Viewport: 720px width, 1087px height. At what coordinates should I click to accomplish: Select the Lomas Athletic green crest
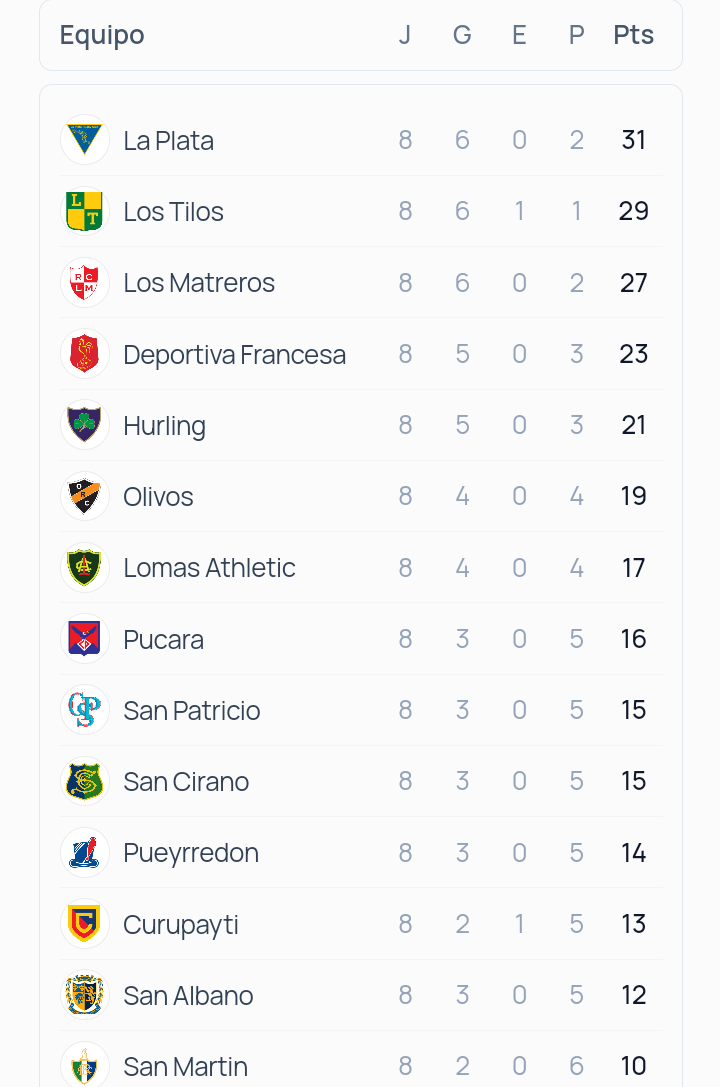pos(85,568)
